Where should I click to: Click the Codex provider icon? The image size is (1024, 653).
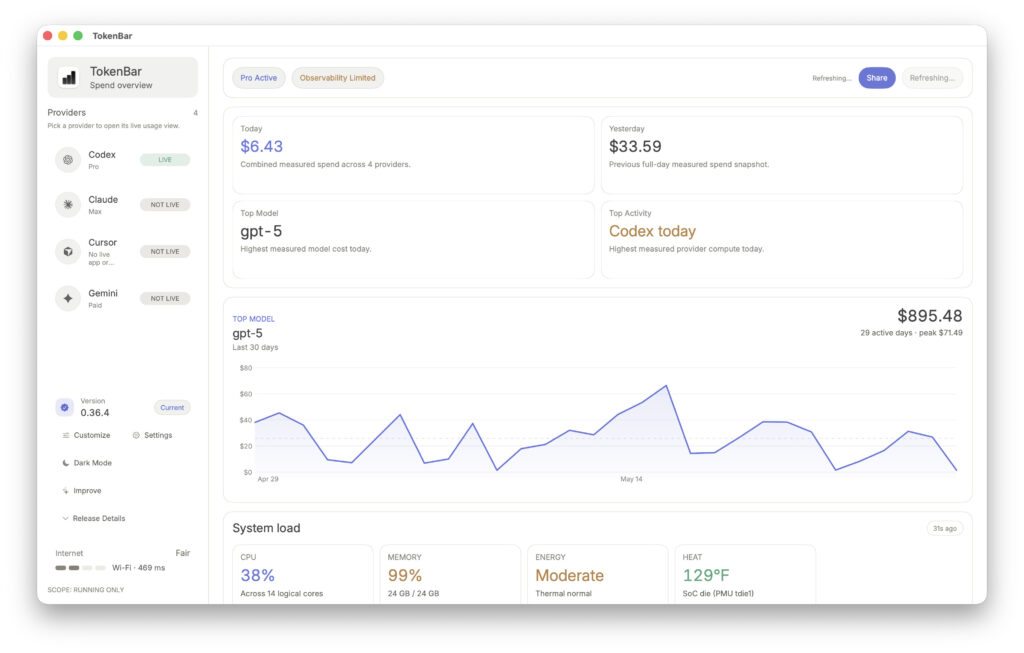[68, 159]
